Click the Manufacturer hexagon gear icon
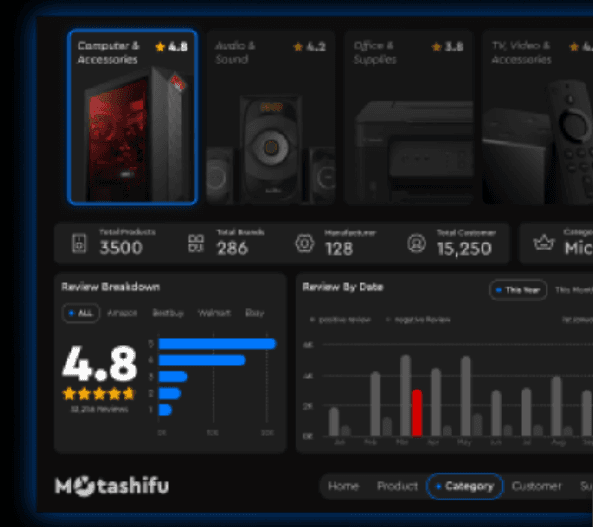Screen dimensions: 593x527 coord(304,243)
